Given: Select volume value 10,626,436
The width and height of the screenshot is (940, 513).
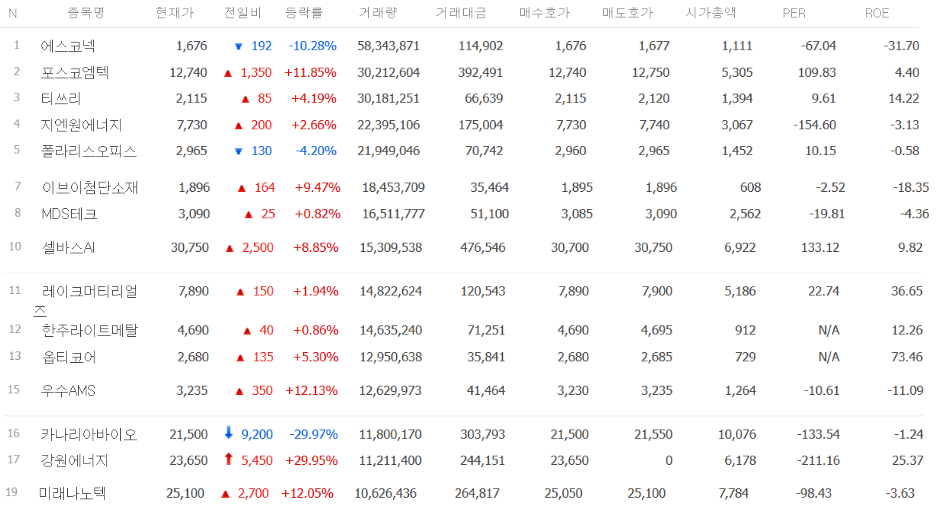Looking at the screenshot, I should [x=385, y=493].
